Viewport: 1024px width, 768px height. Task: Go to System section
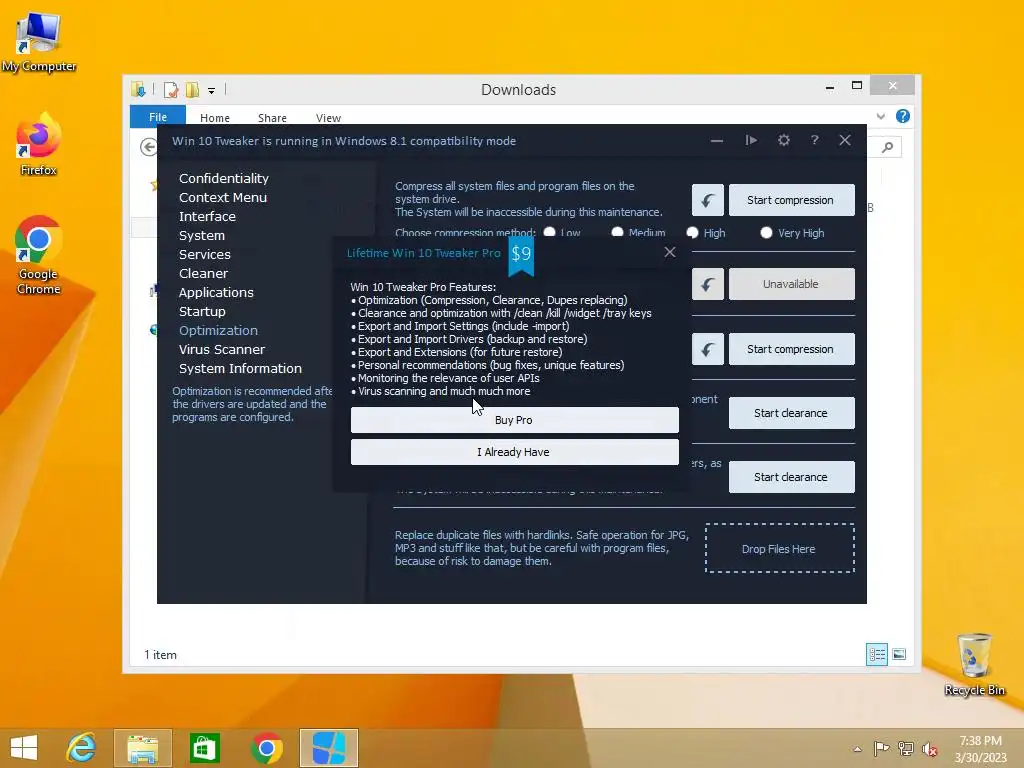tap(202, 235)
